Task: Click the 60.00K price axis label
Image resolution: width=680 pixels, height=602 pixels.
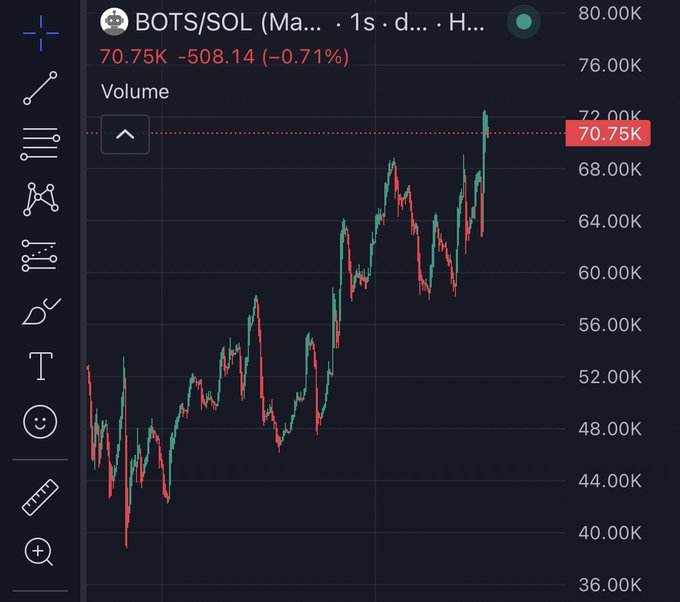Action: click(610, 273)
